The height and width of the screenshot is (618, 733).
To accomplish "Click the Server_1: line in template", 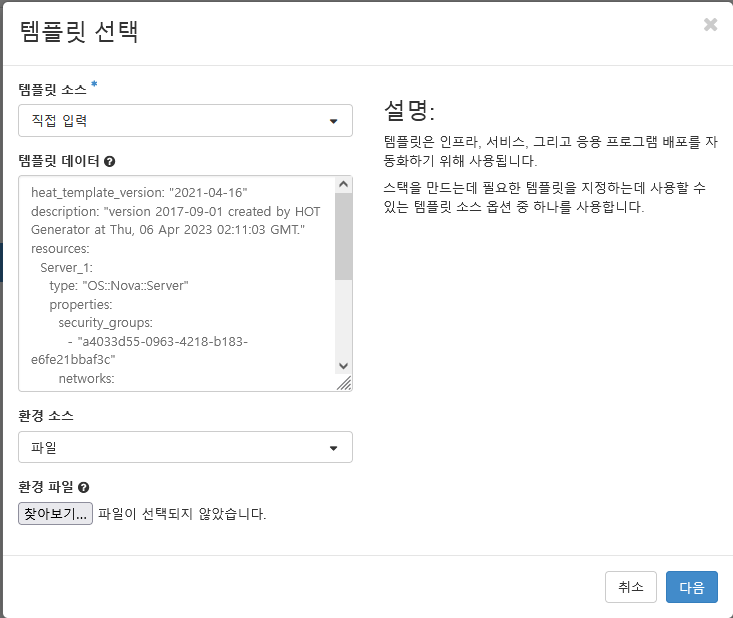I will 66,267.
